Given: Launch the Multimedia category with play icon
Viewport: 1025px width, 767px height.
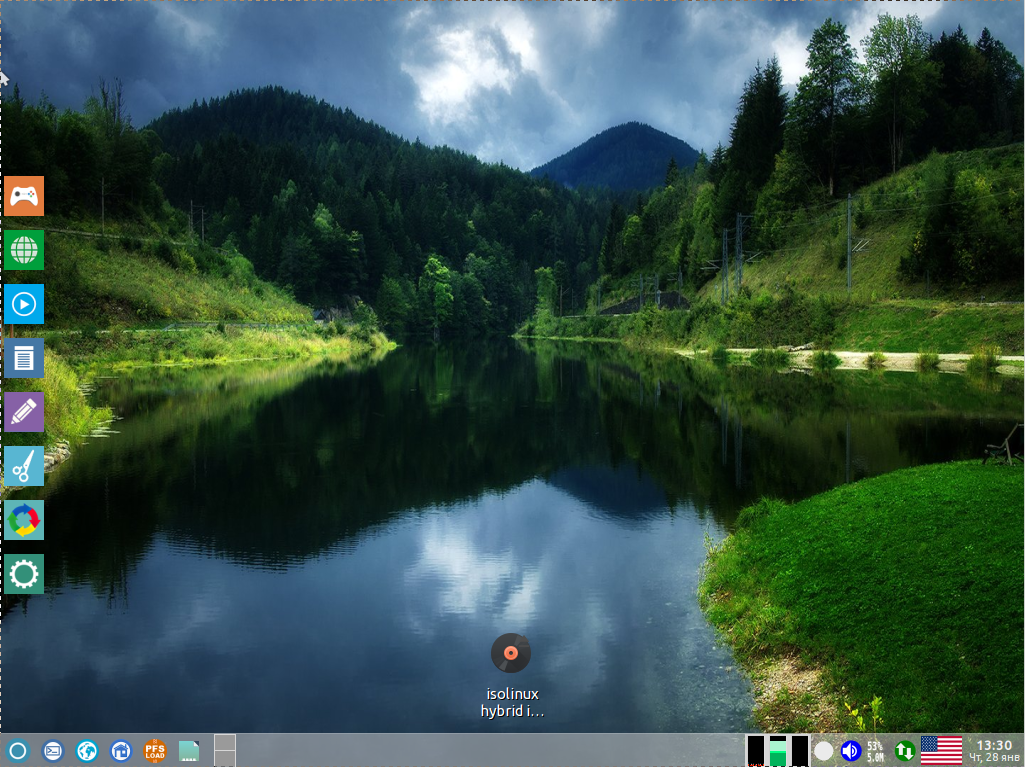Looking at the screenshot, I should tap(24, 304).
